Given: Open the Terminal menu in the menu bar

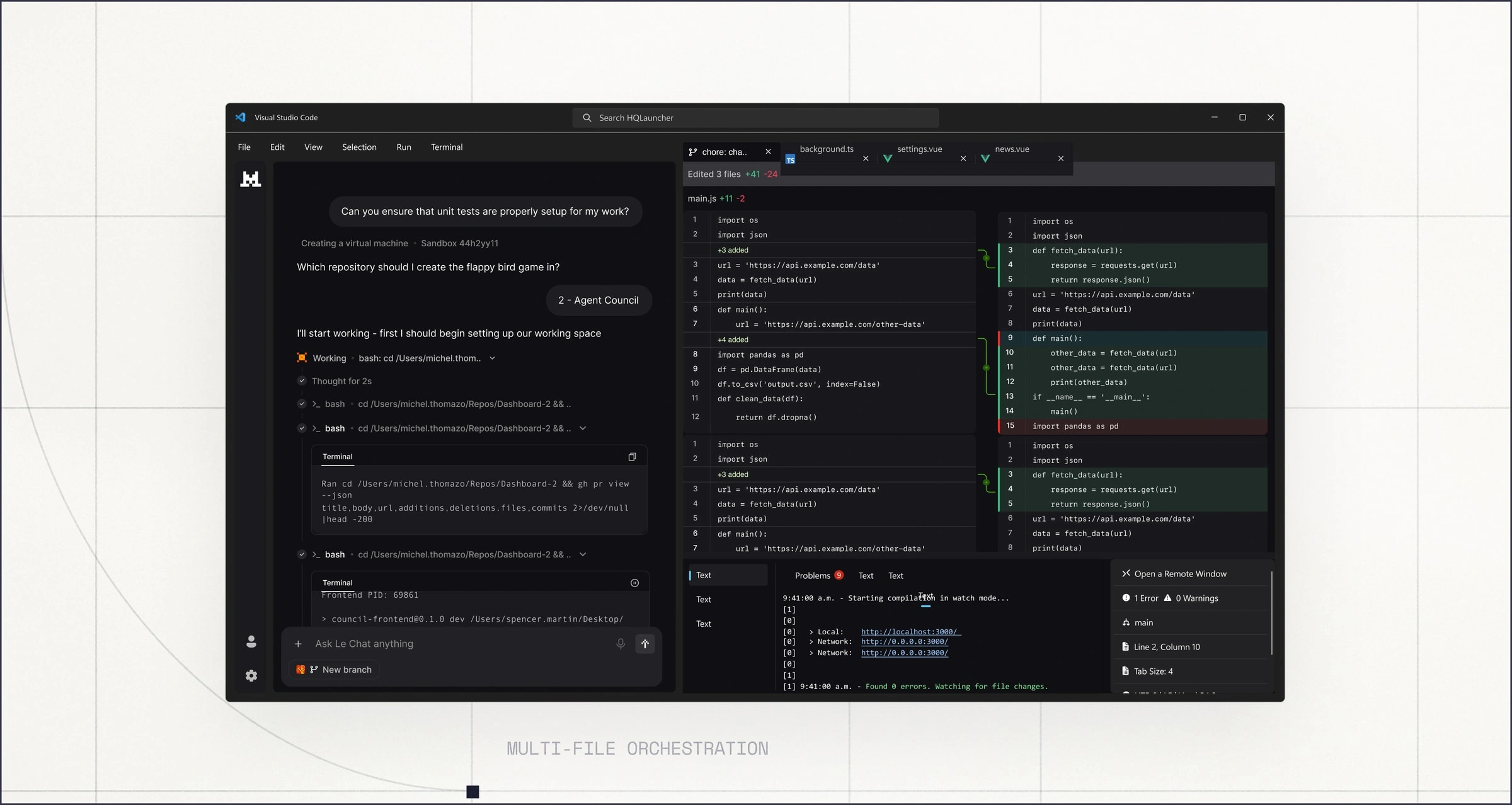Looking at the screenshot, I should coord(447,147).
